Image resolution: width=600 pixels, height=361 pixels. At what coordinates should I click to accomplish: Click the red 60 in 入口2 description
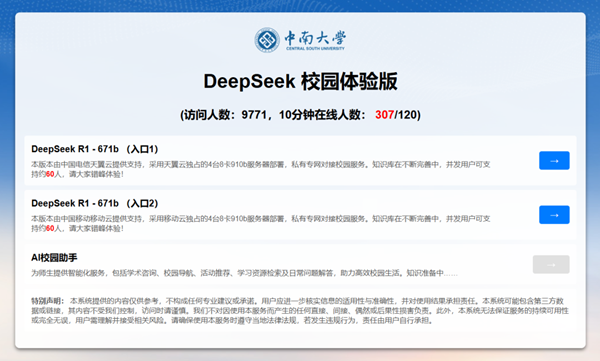pos(50,229)
